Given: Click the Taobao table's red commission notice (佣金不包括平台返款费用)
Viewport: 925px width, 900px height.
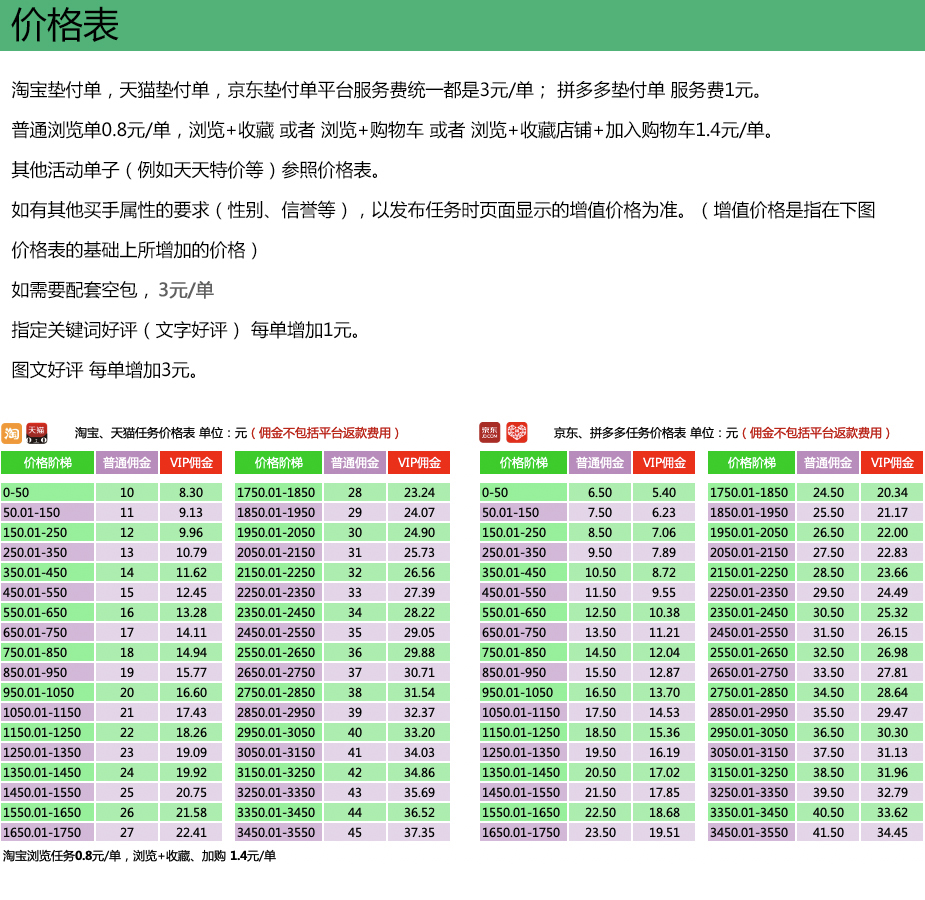Looking at the screenshot, I should (x=325, y=433).
